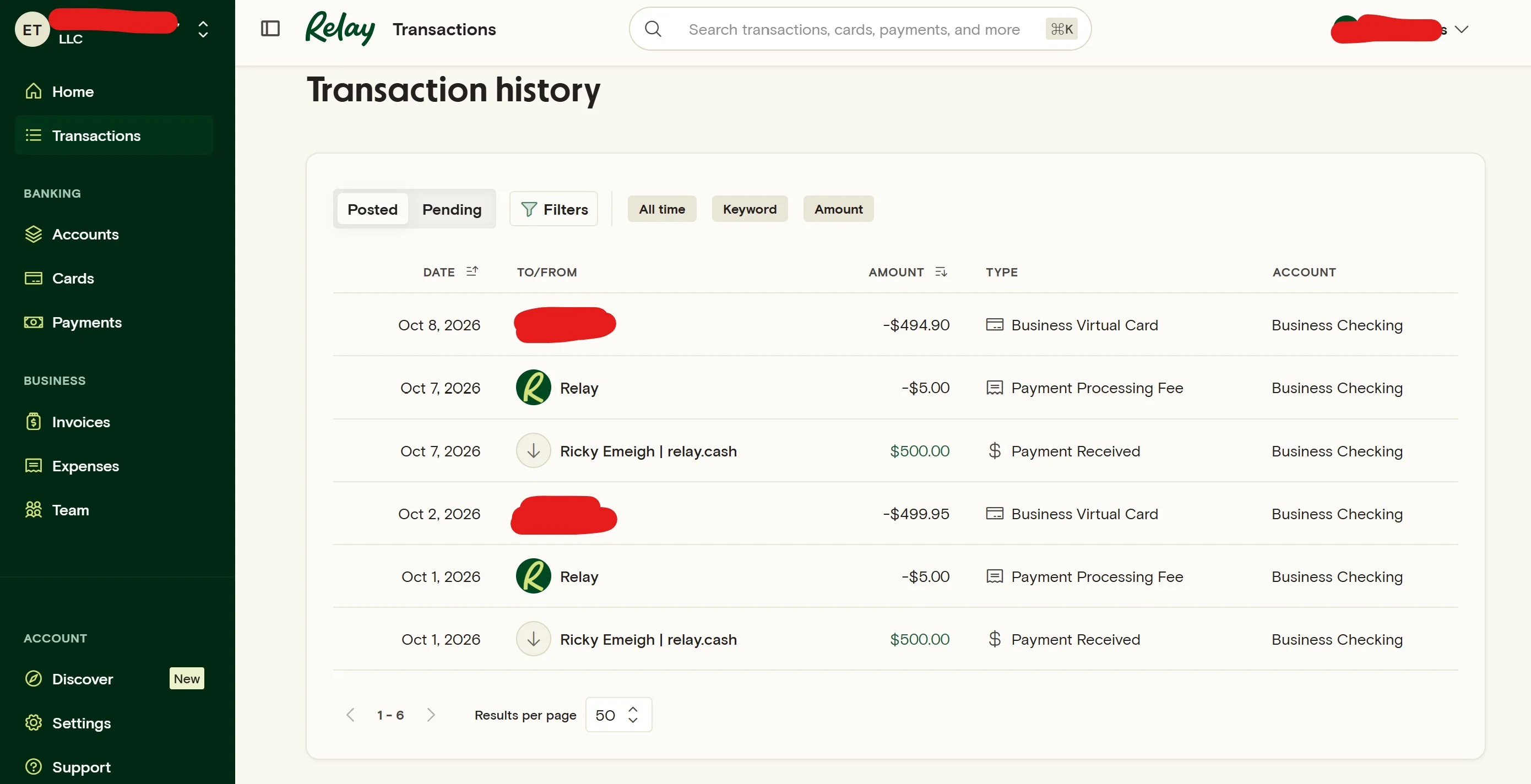Open Team in the sidebar

pyautogui.click(x=57, y=510)
